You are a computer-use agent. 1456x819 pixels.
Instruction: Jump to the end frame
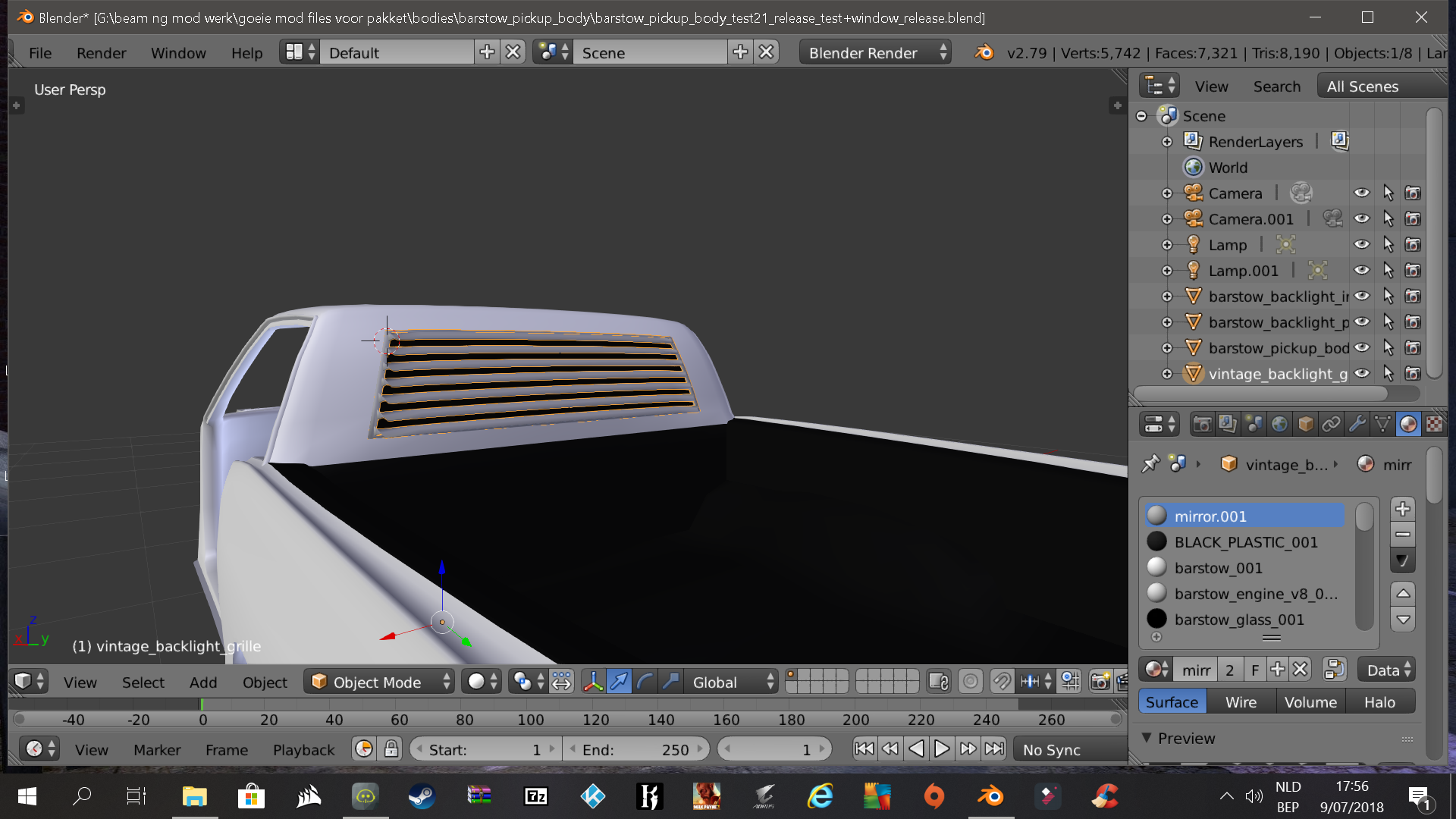pyautogui.click(x=994, y=749)
